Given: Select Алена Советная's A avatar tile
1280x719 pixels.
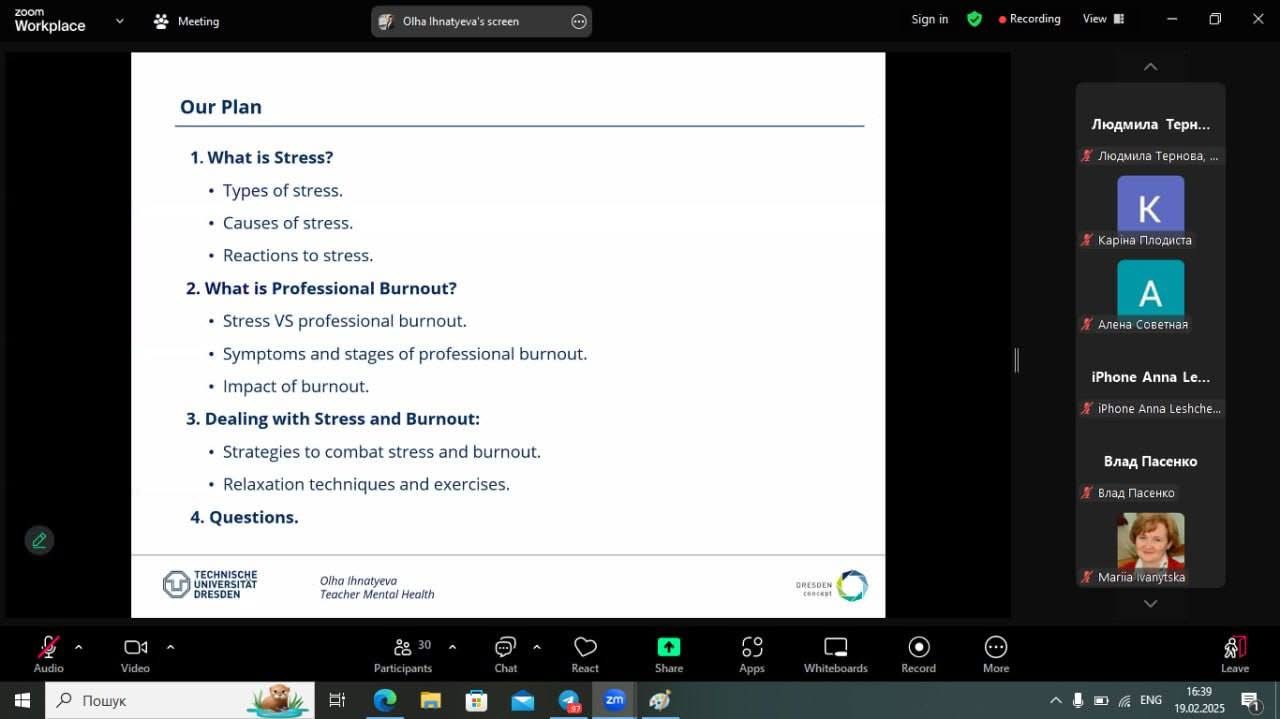Looking at the screenshot, I should pos(1150,294).
